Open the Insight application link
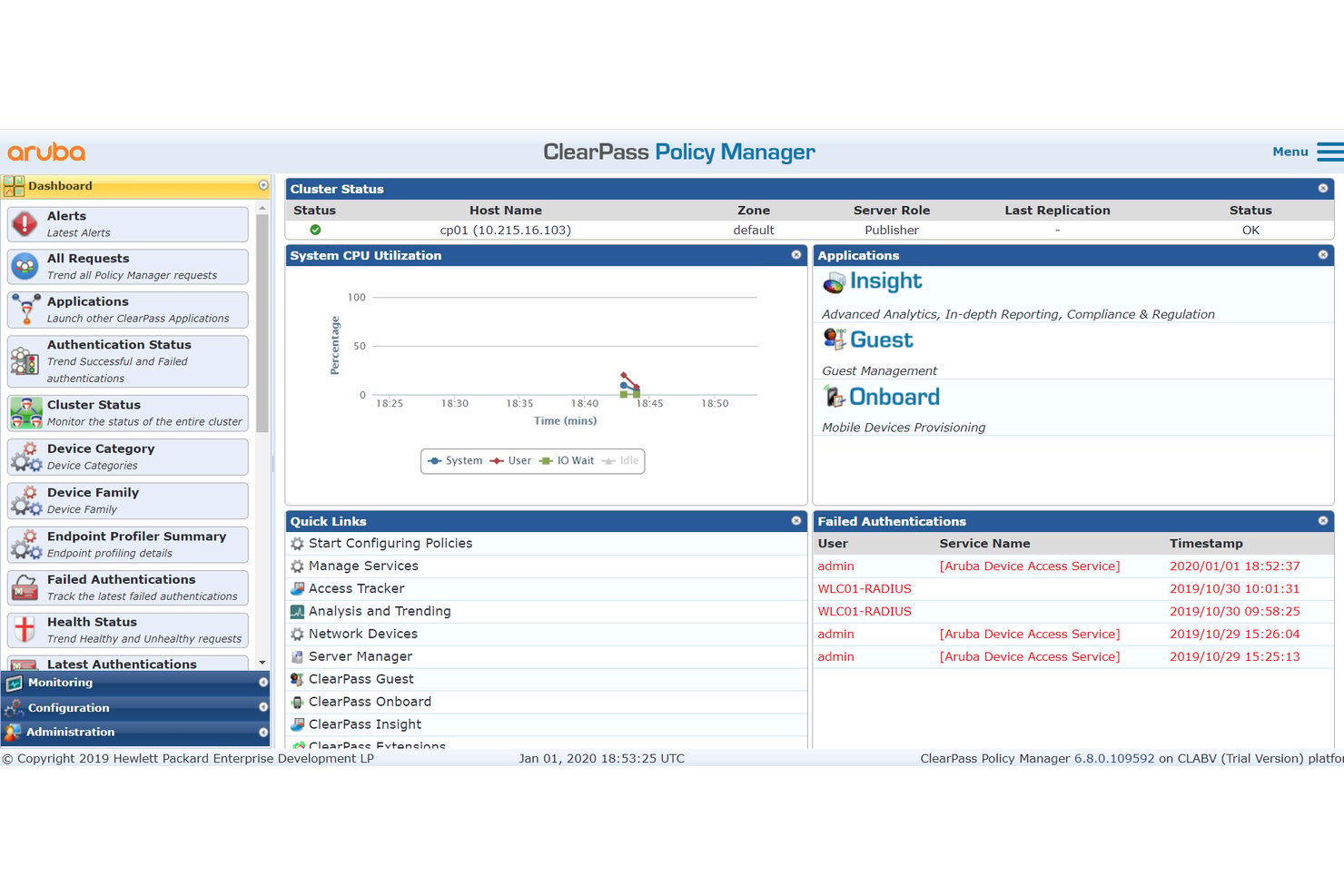The image size is (1344, 896). [885, 281]
